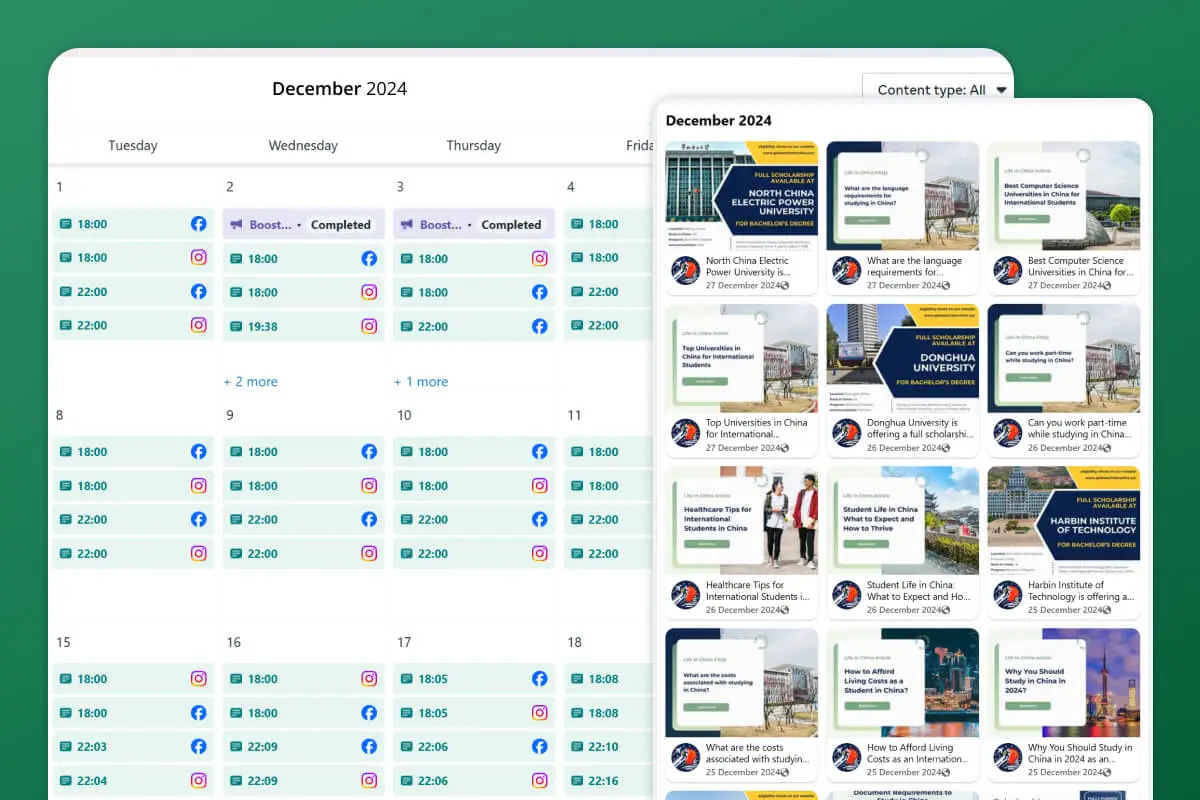Expand the '+ 1 more' posts on December 3
Image resolution: width=1200 pixels, height=800 pixels.
coord(421,382)
